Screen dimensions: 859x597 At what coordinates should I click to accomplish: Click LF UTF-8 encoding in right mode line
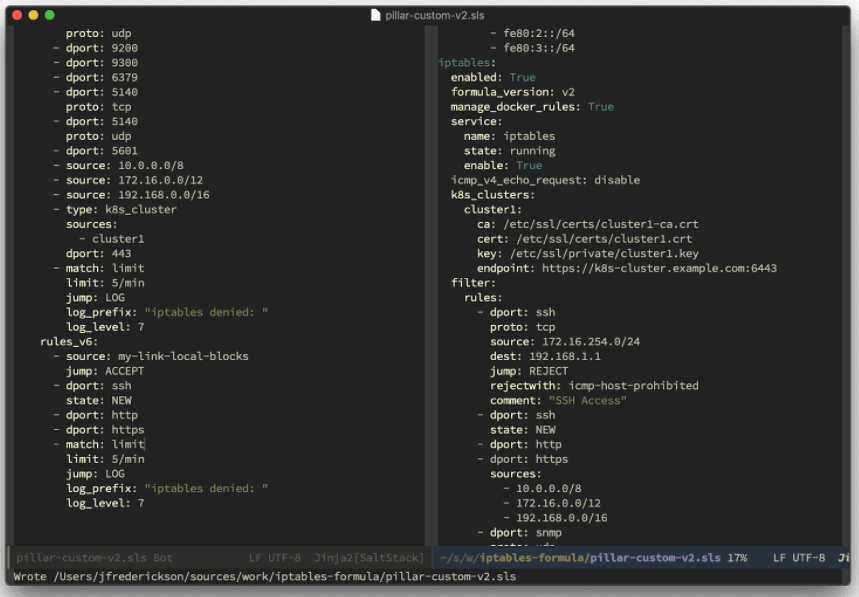(x=799, y=557)
